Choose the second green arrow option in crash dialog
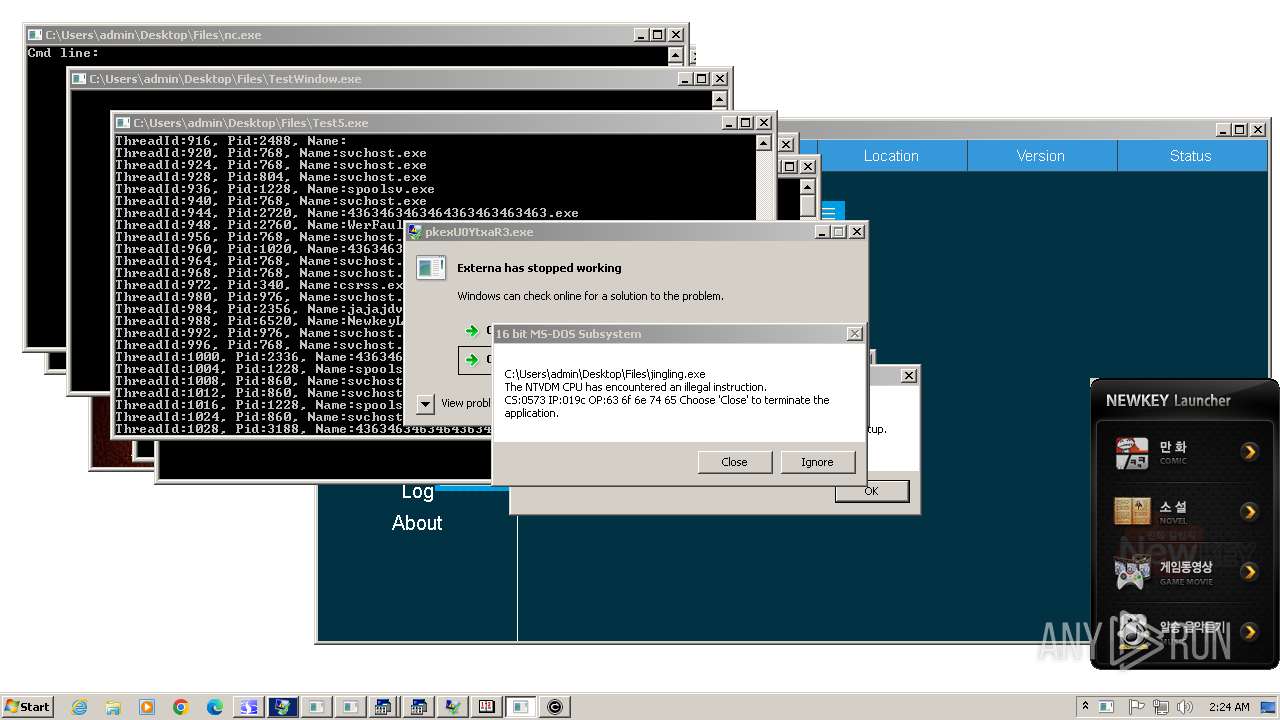Image resolution: width=1280 pixels, height=720 pixels. point(471,360)
